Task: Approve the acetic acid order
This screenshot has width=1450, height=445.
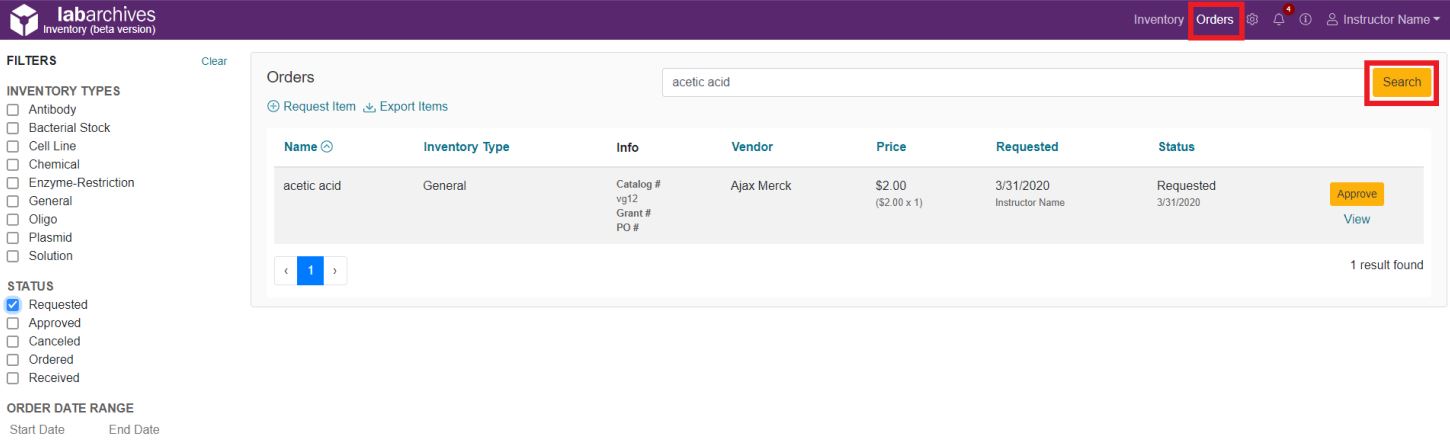Action: (1356, 194)
